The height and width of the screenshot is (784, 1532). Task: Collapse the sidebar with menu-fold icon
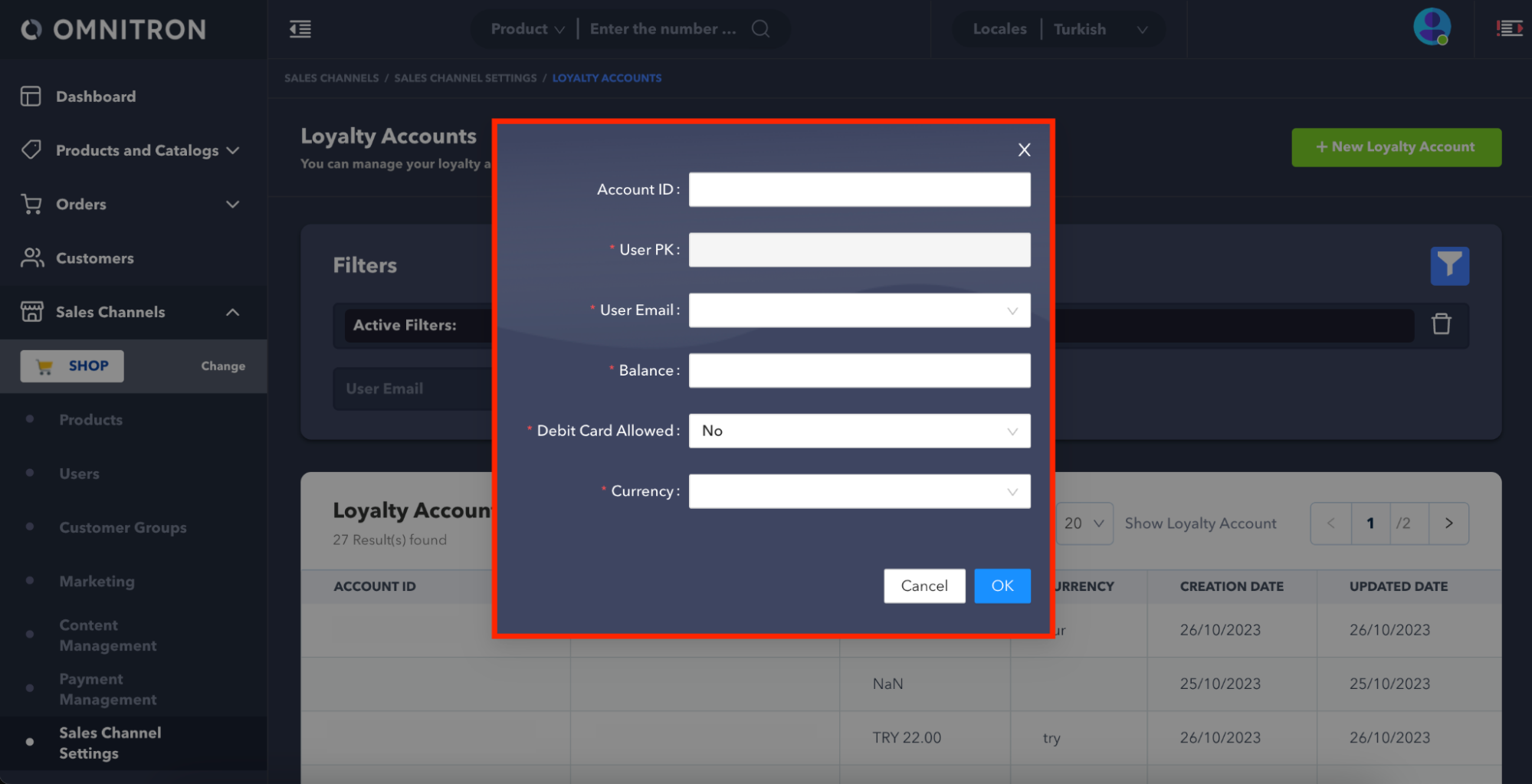[x=300, y=29]
